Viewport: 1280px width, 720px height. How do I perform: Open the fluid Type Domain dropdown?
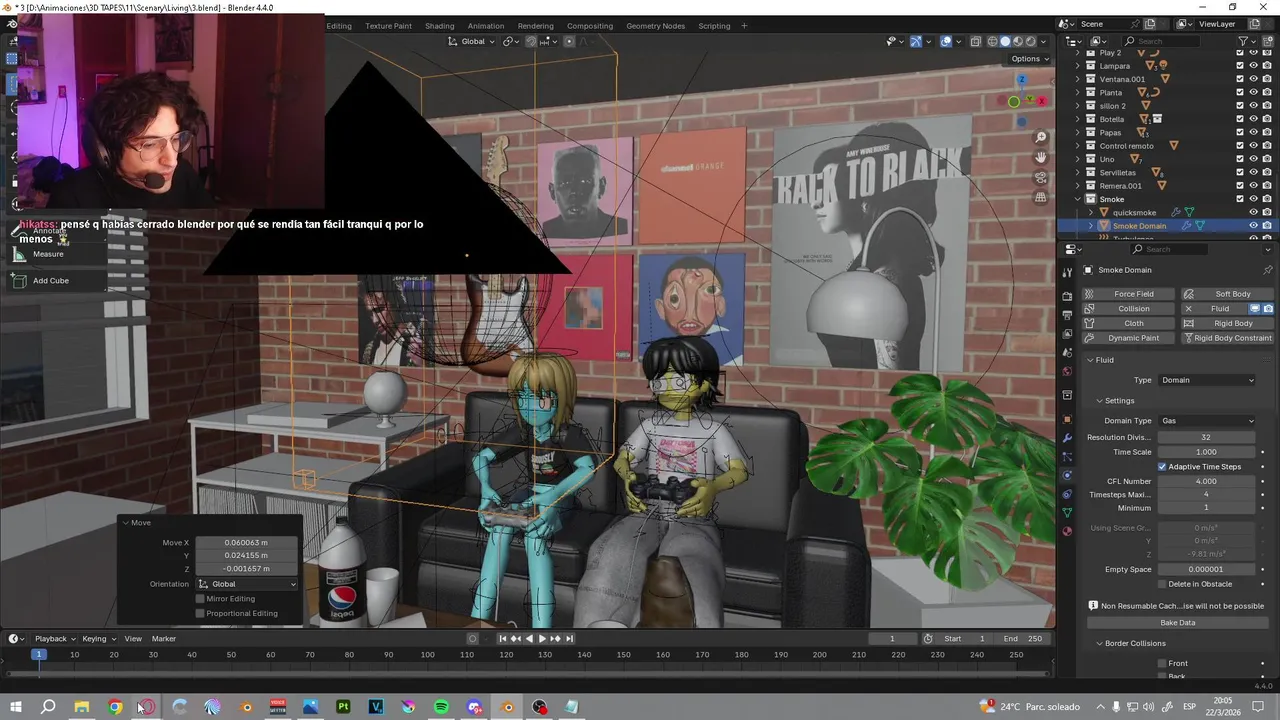(1206, 380)
